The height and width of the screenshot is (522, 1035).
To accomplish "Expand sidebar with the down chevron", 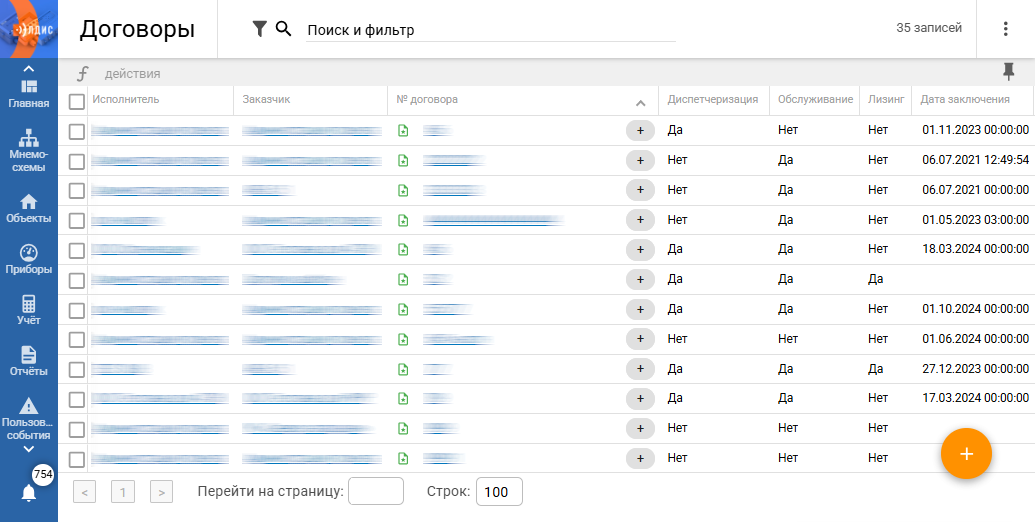I will pyautogui.click(x=29, y=449).
